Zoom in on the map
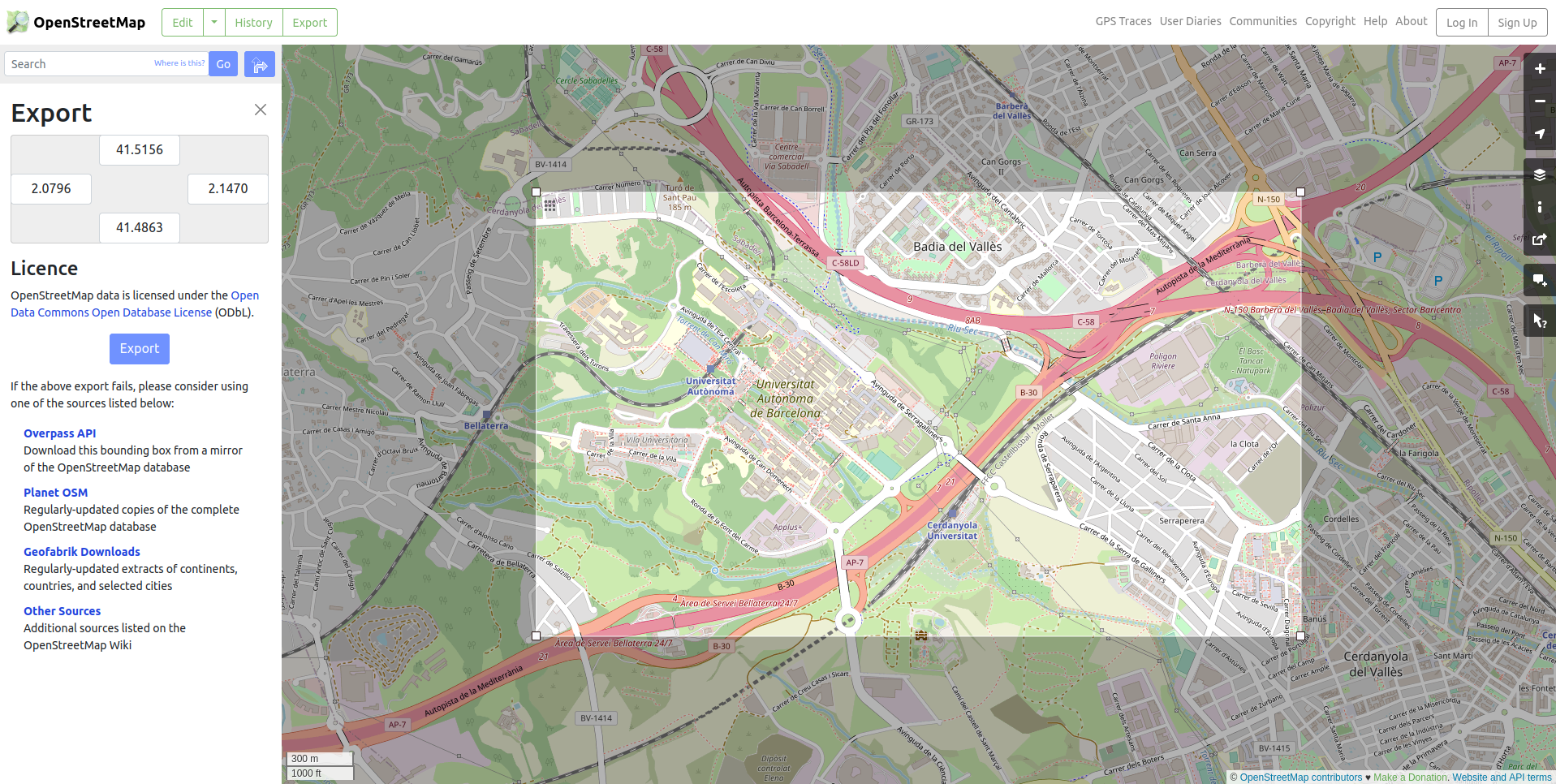Image resolution: width=1556 pixels, height=784 pixels. click(1538, 69)
